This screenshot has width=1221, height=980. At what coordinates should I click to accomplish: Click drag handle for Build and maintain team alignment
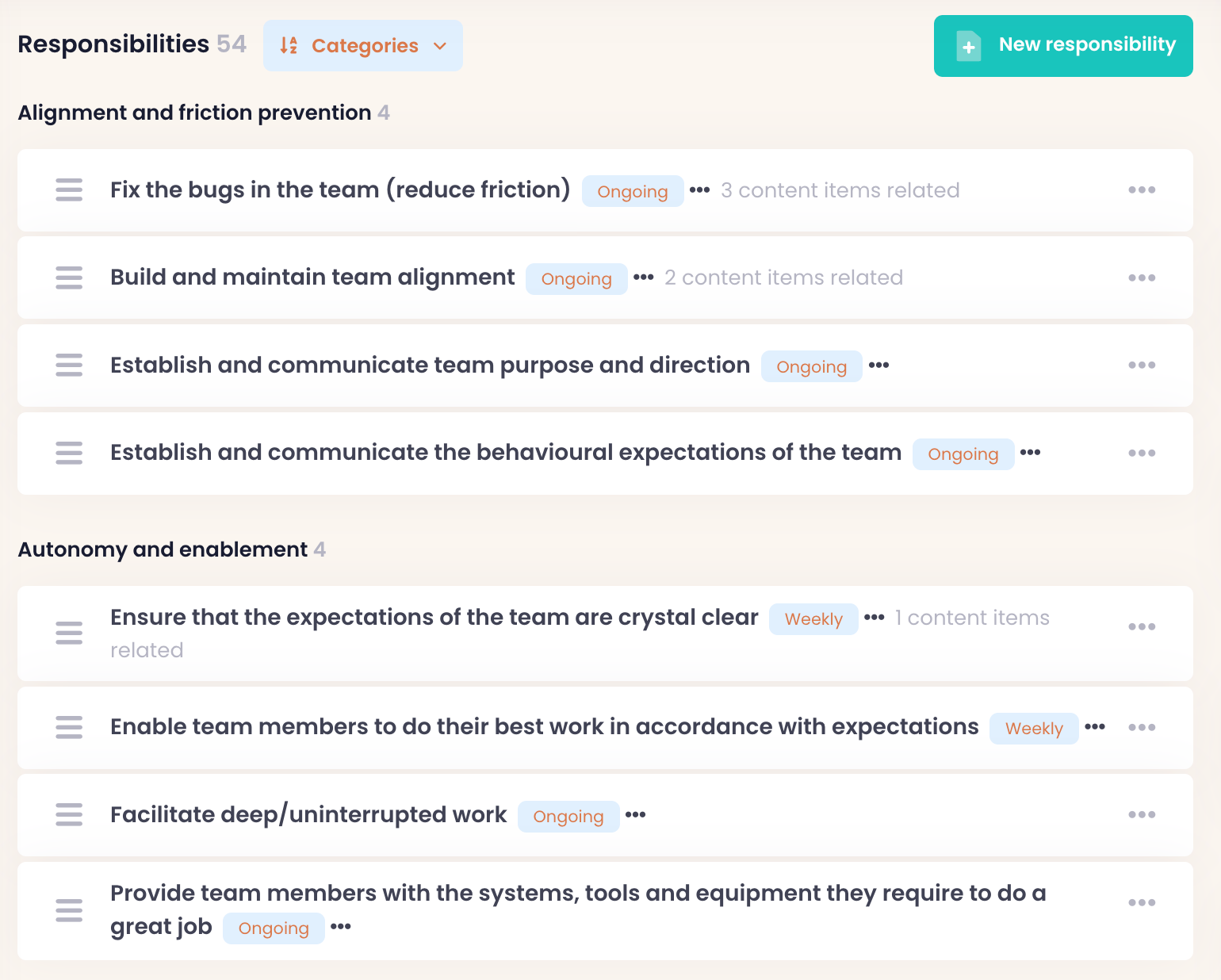click(69, 278)
